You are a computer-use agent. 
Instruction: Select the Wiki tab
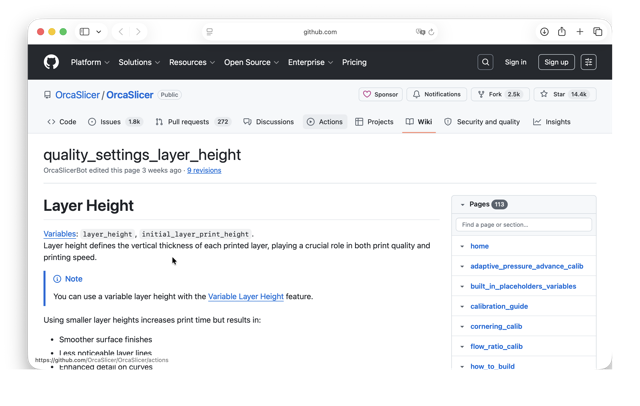(419, 122)
